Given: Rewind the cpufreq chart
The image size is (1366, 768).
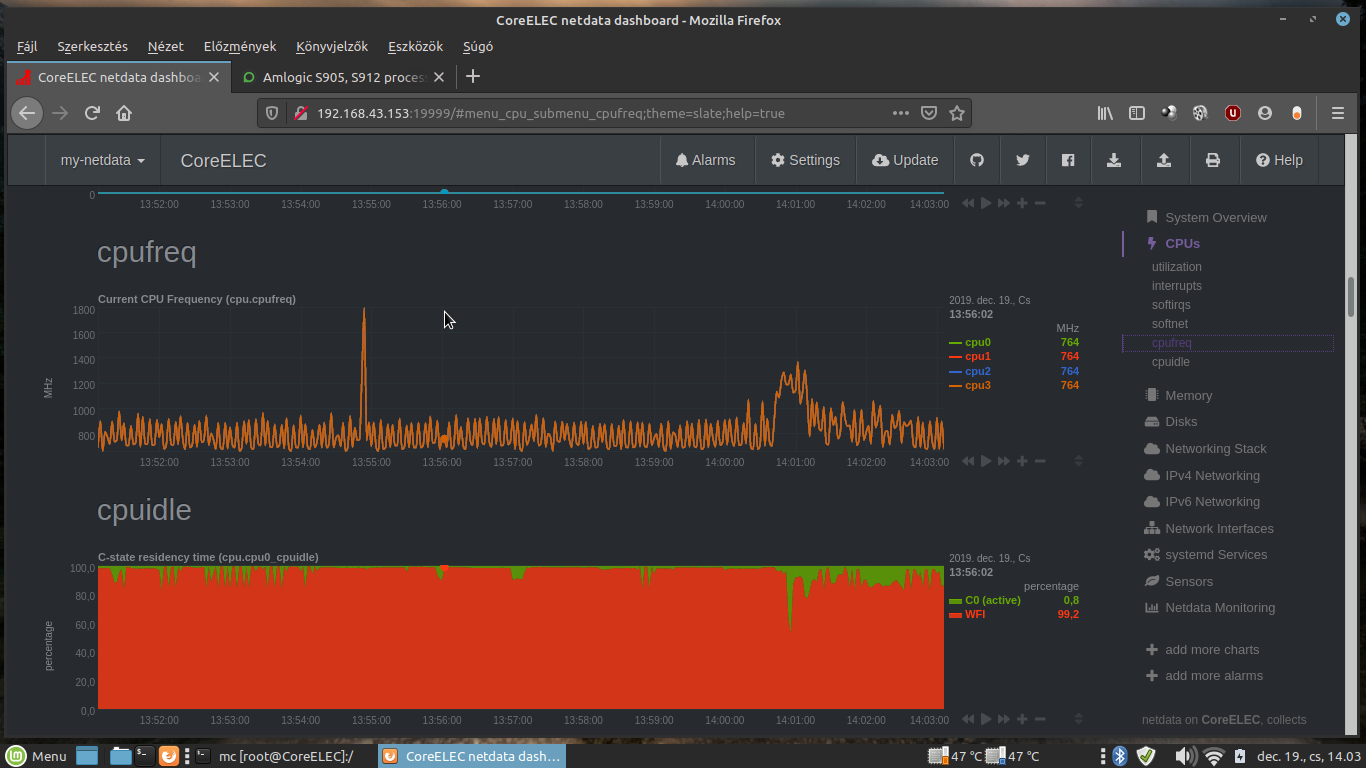Looking at the screenshot, I should click(968, 461).
